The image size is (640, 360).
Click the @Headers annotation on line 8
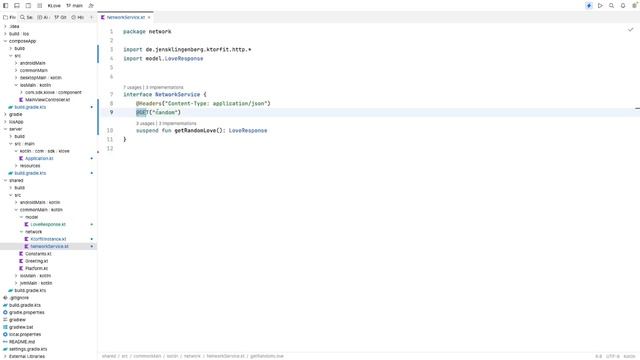[x=149, y=104]
